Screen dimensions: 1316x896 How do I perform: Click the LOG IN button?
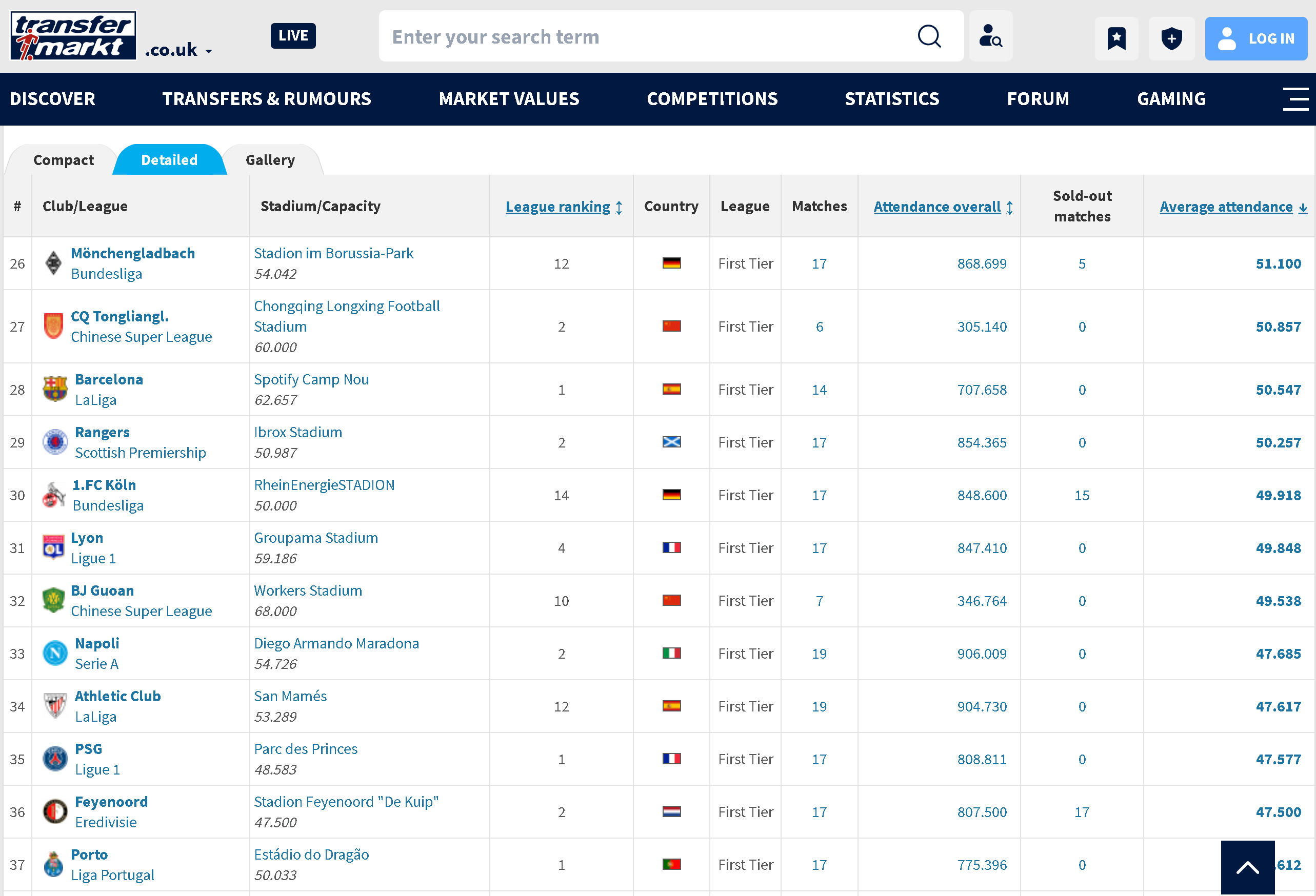[1256, 38]
